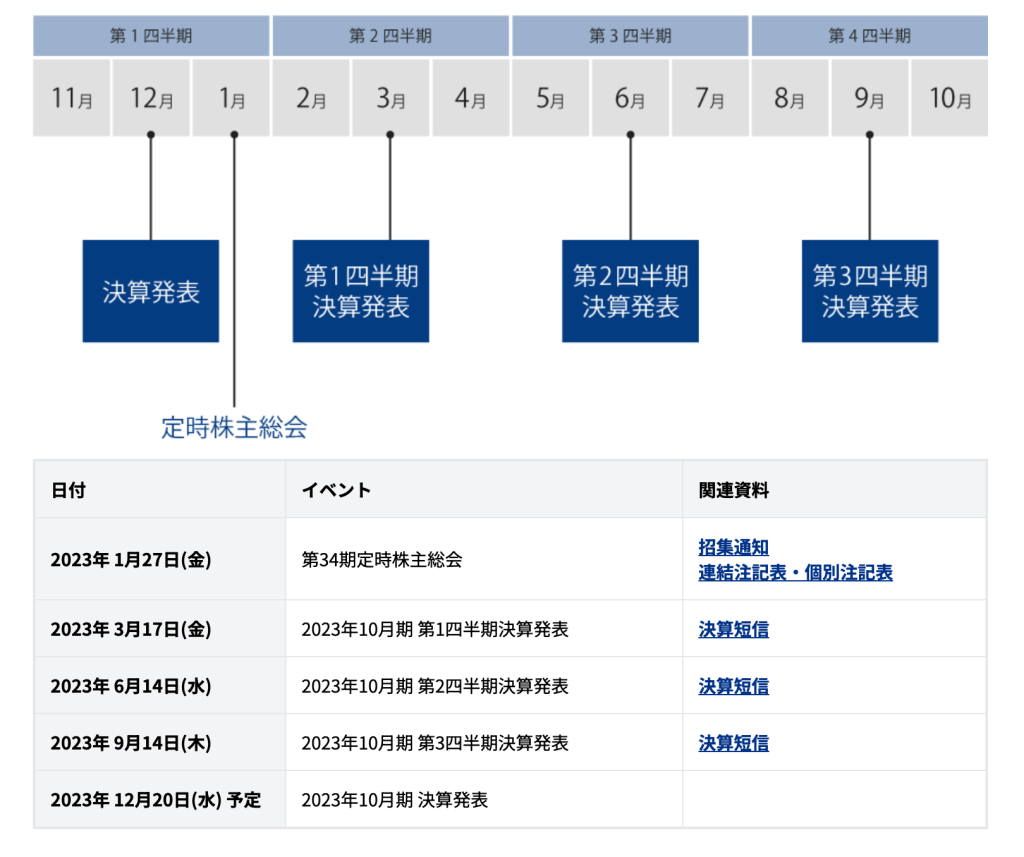
Task: Select the 4月 month cell
Action: coord(470,98)
